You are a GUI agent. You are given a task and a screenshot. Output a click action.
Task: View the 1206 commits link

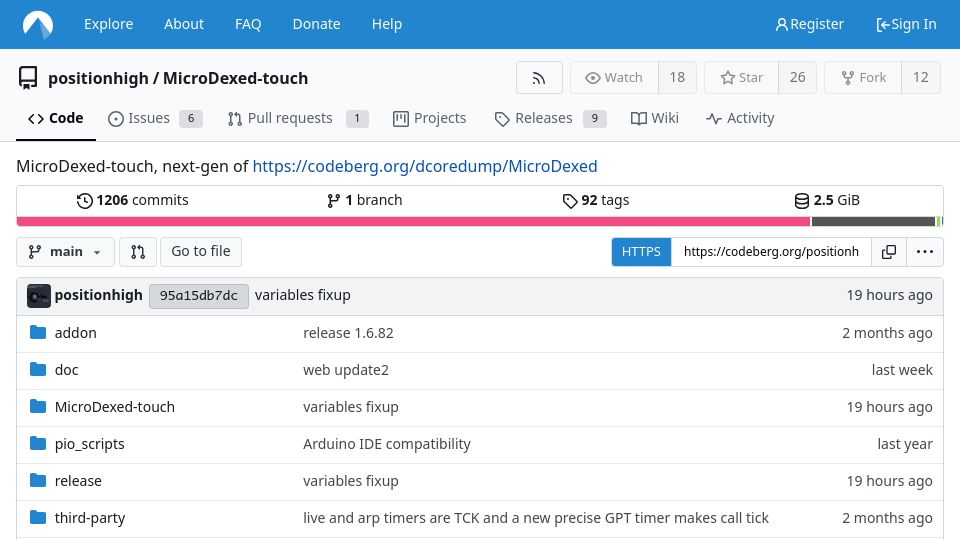[x=133, y=201]
